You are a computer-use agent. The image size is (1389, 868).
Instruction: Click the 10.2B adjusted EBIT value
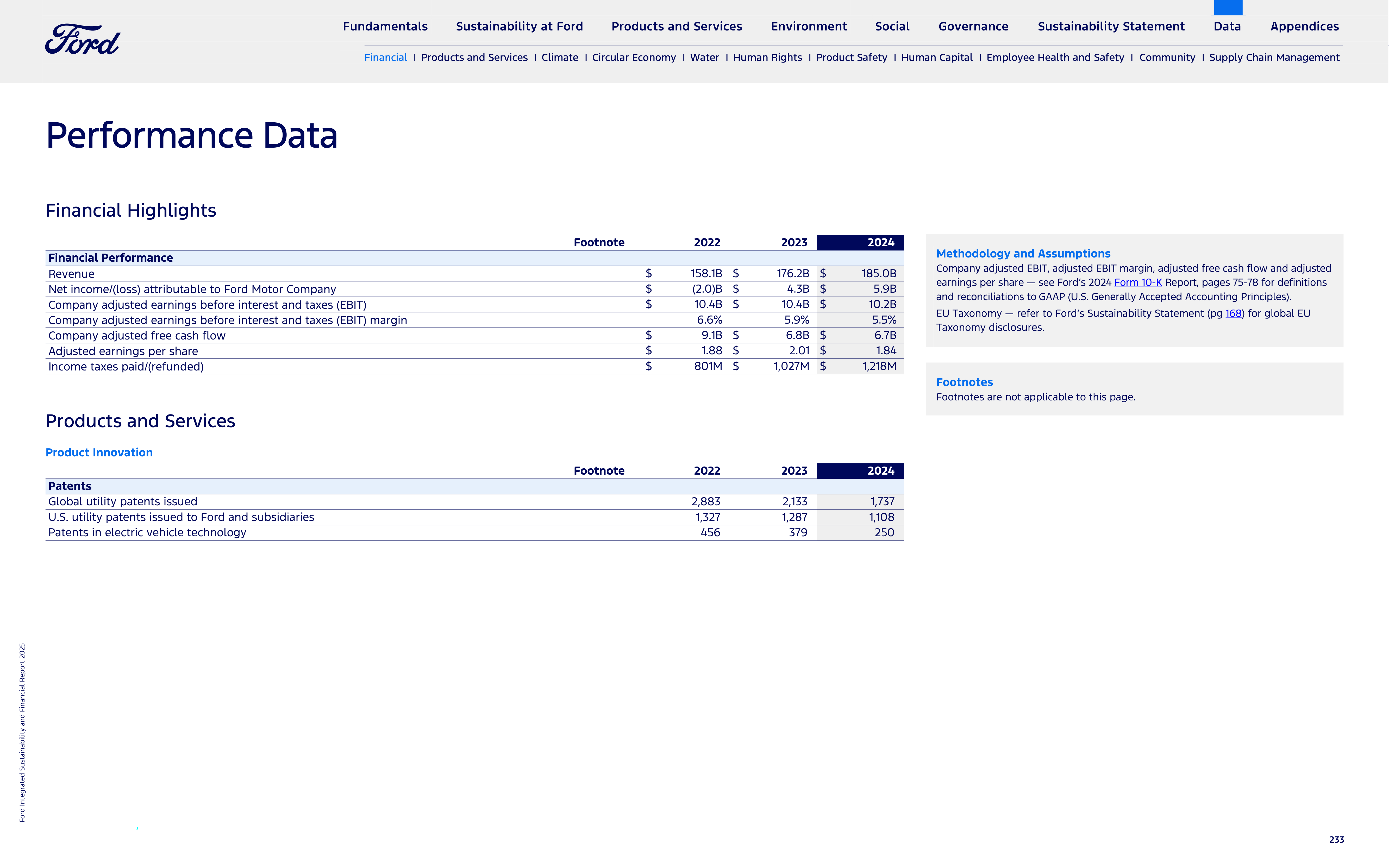[x=883, y=304]
